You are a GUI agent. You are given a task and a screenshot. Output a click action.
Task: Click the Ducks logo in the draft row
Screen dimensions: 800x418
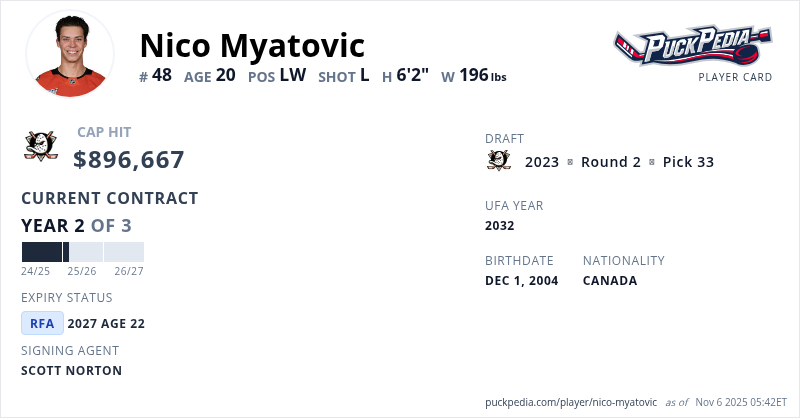[x=498, y=161]
